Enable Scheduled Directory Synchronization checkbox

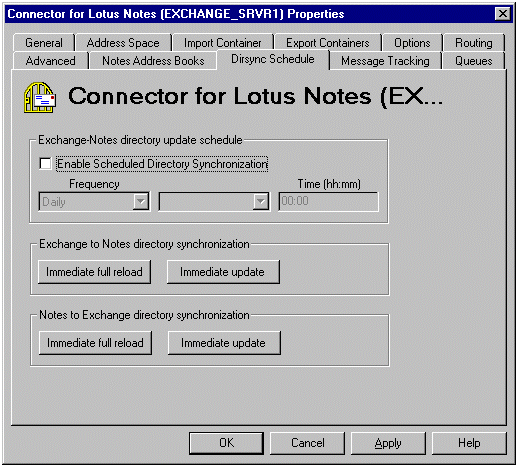tap(45, 164)
